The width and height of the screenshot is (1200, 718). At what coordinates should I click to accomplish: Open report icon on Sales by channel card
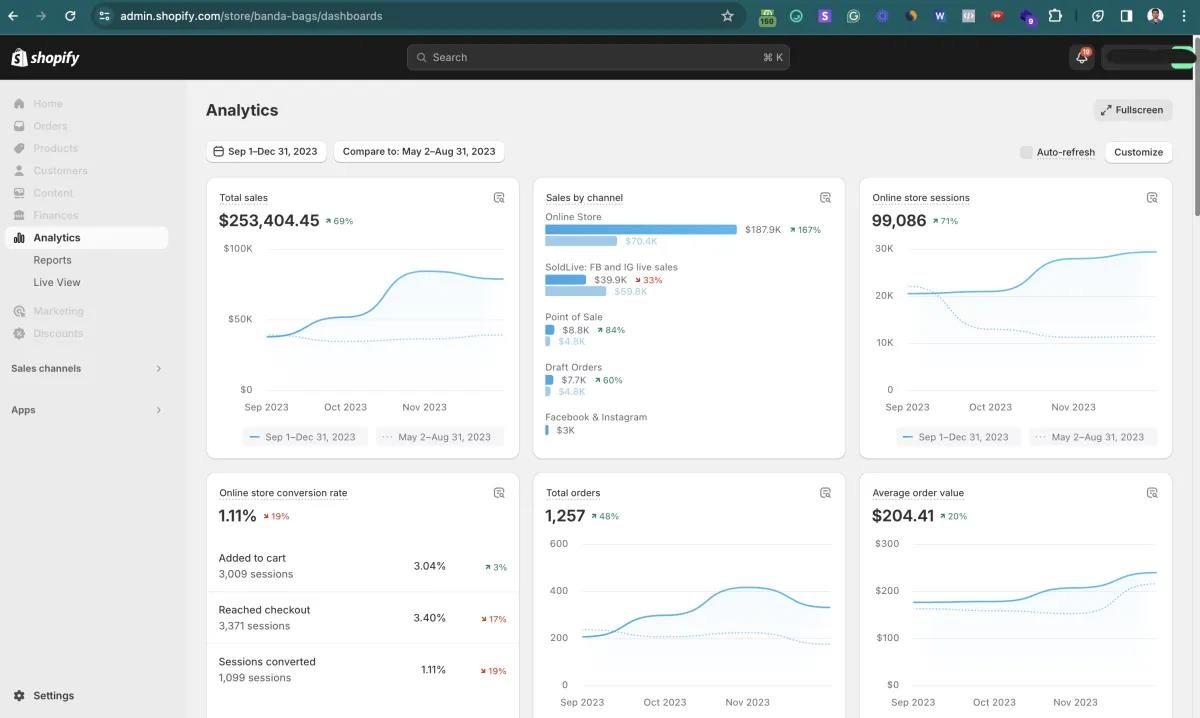click(825, 198)
